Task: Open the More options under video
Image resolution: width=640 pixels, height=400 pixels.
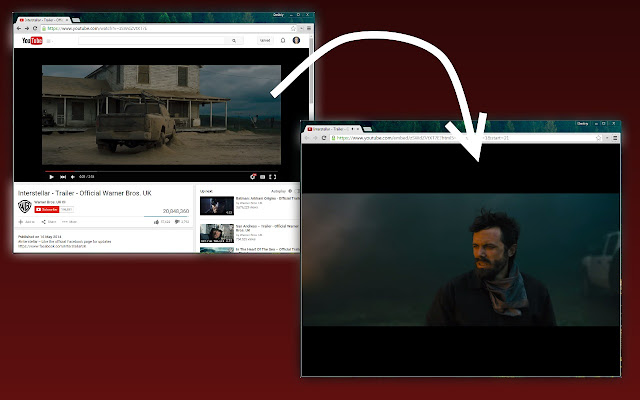Action: [x=69, y=222]
